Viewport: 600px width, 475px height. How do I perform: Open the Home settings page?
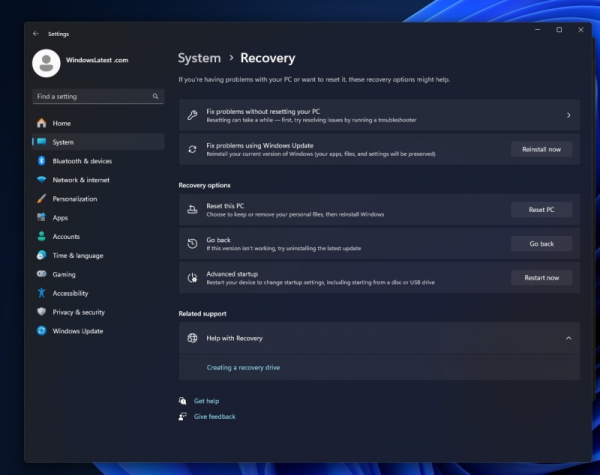[99, 123]
